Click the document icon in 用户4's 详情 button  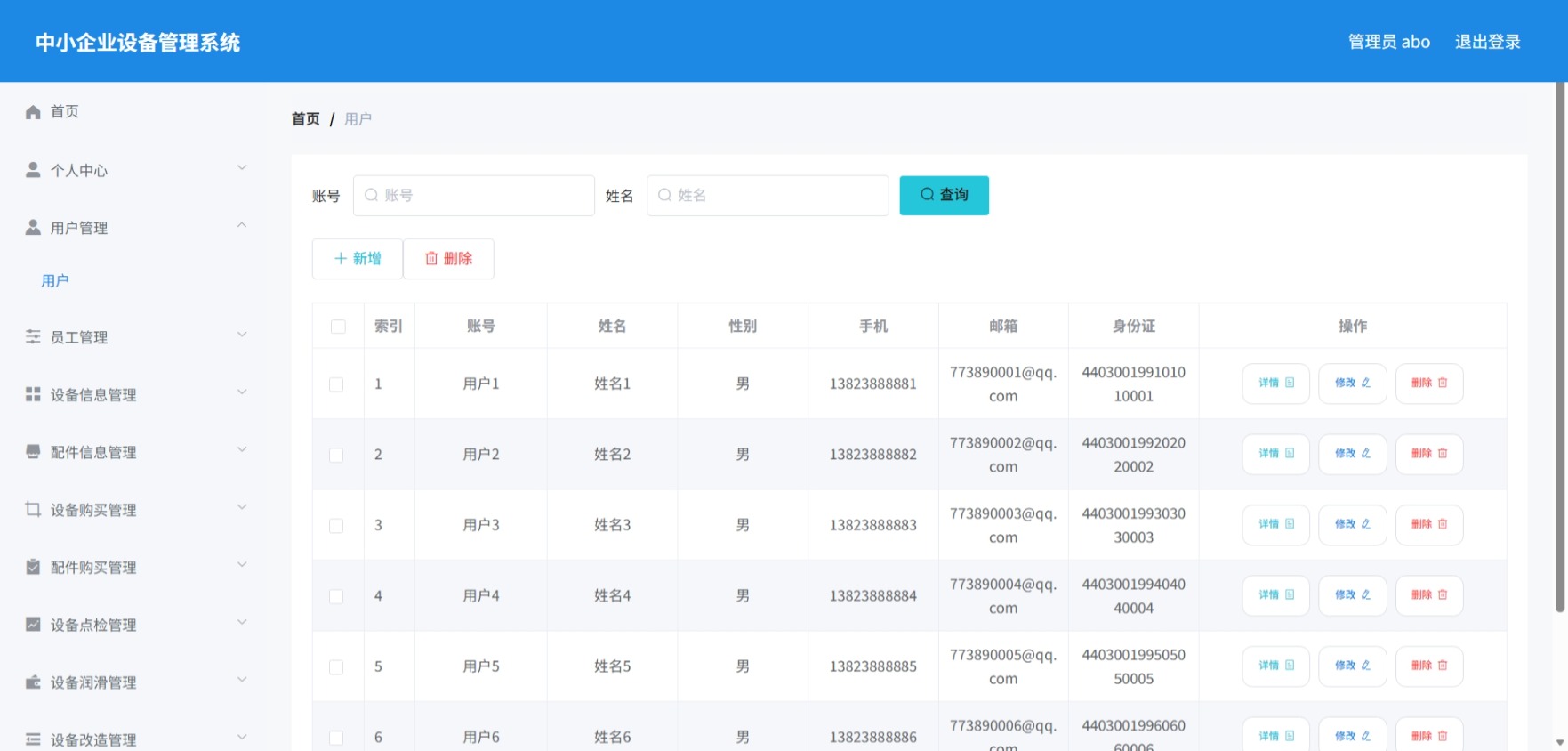coord(1290,594)
